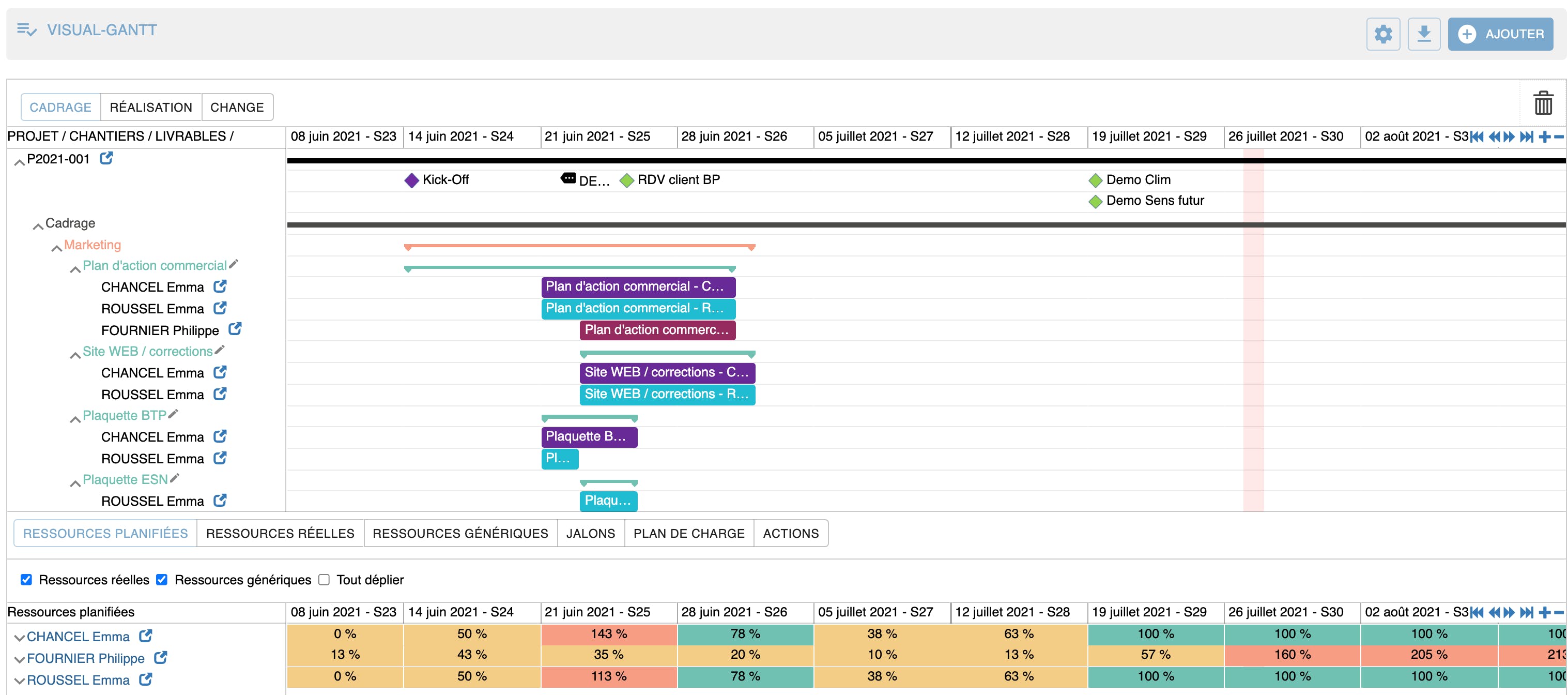This screenshot has height=695, width=1568.
Task: Edit Plan d'action commercial pencil icon
Action: tap(234, 264)
